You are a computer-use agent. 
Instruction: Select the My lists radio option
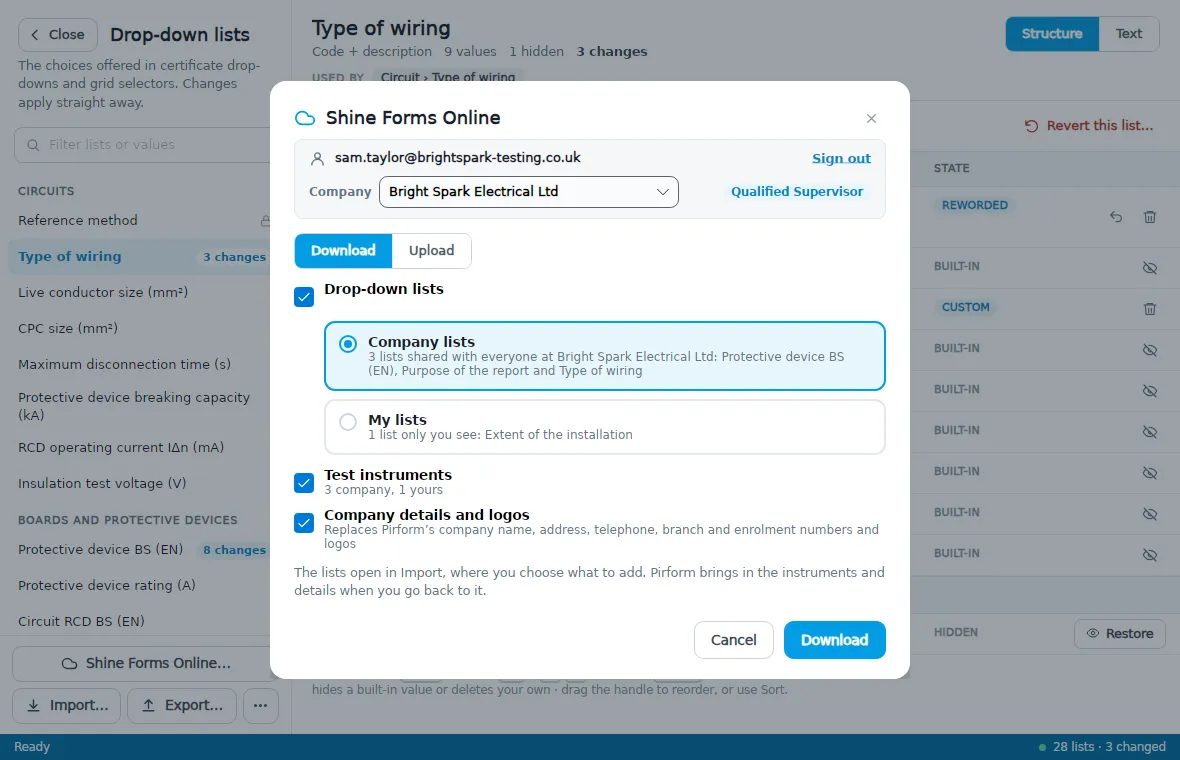(x=348, y=422)
